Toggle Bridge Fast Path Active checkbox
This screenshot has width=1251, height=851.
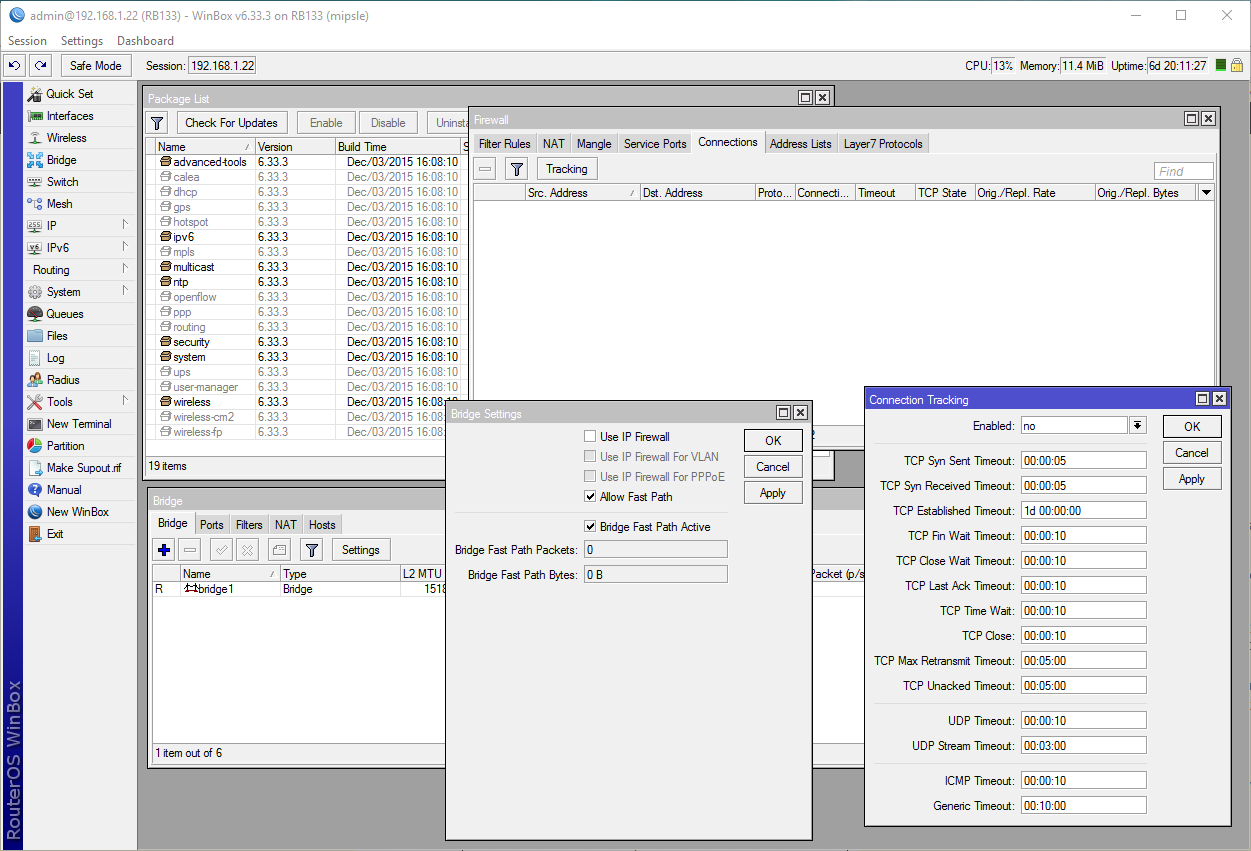(590, 527)
